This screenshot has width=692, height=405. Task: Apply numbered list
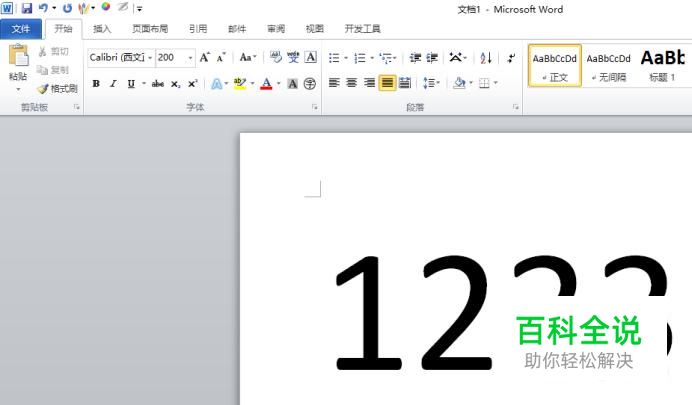pos(360,58)
